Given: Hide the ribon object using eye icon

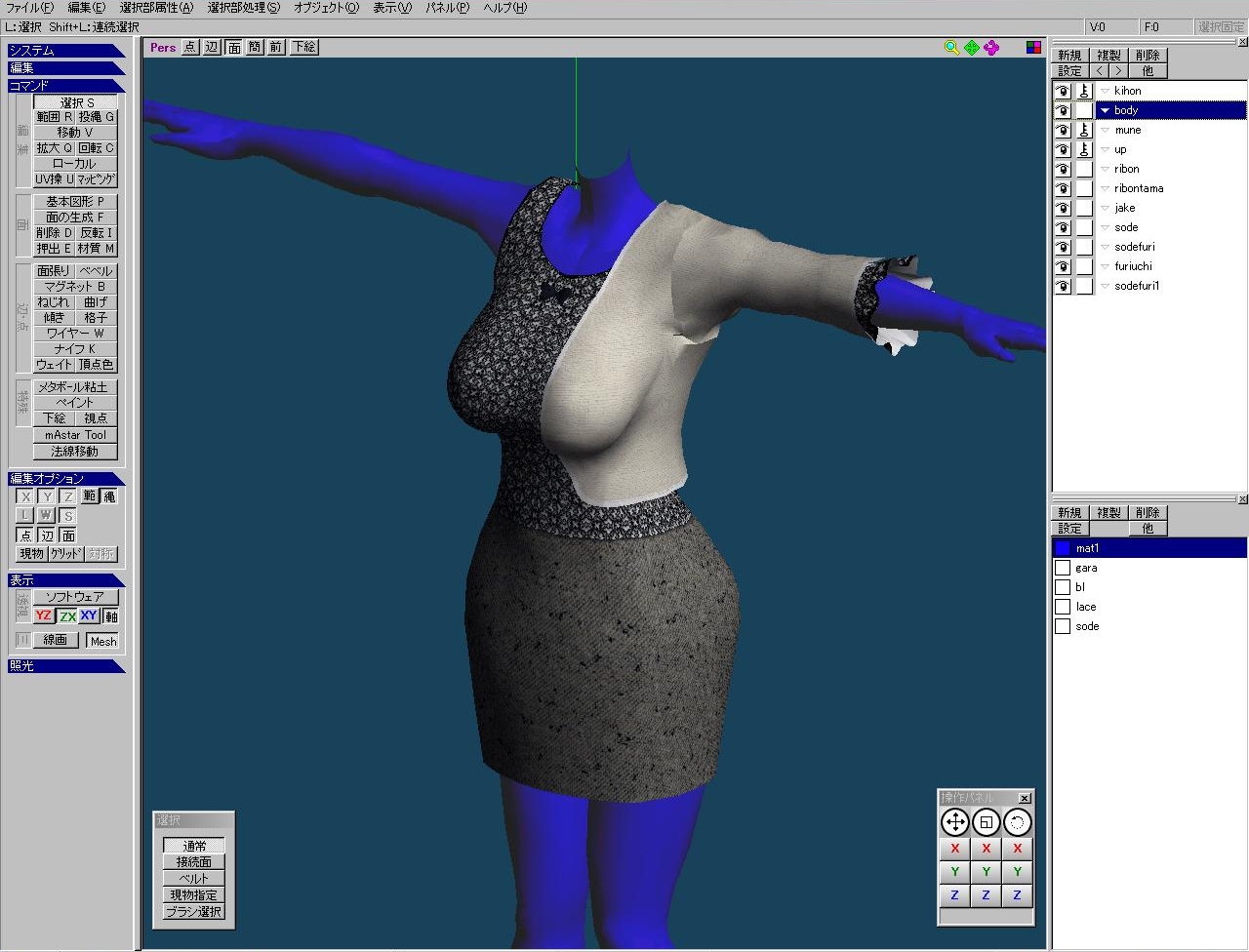Looking at the screenshot, I should click(1063, 169).
